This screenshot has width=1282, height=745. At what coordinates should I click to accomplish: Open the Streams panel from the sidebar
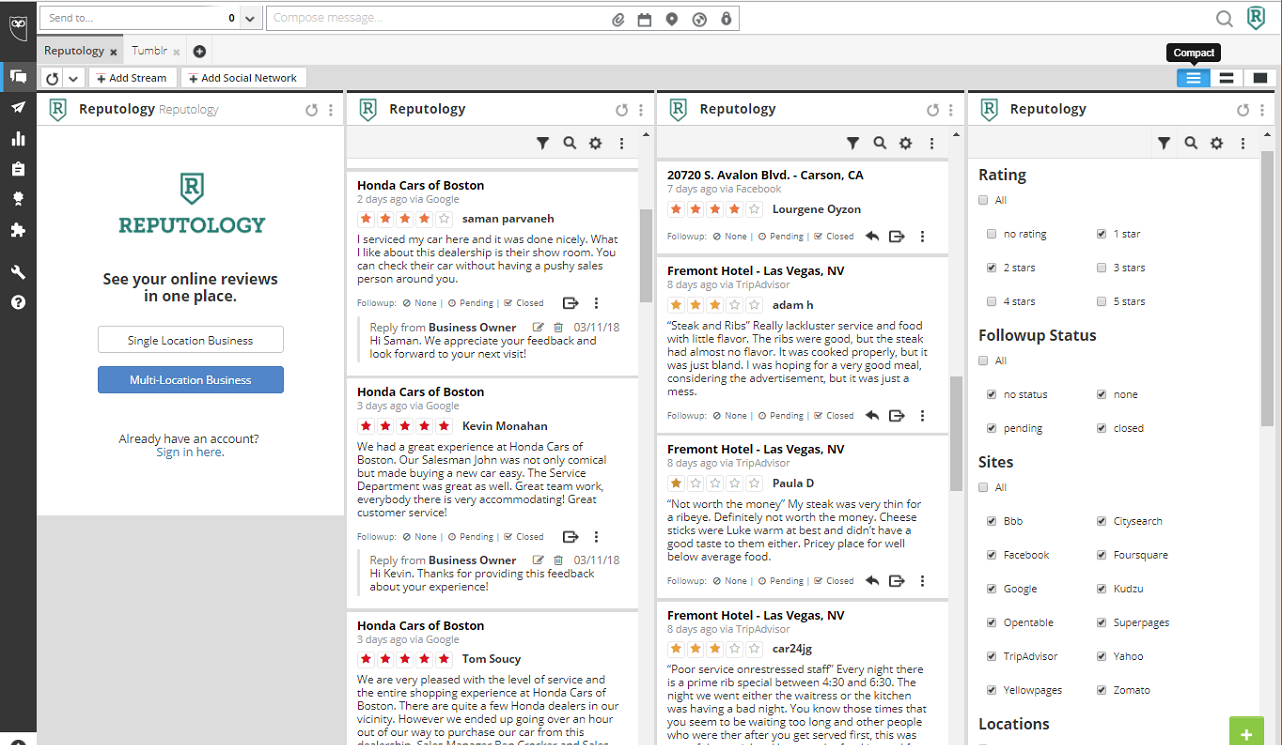18,76
